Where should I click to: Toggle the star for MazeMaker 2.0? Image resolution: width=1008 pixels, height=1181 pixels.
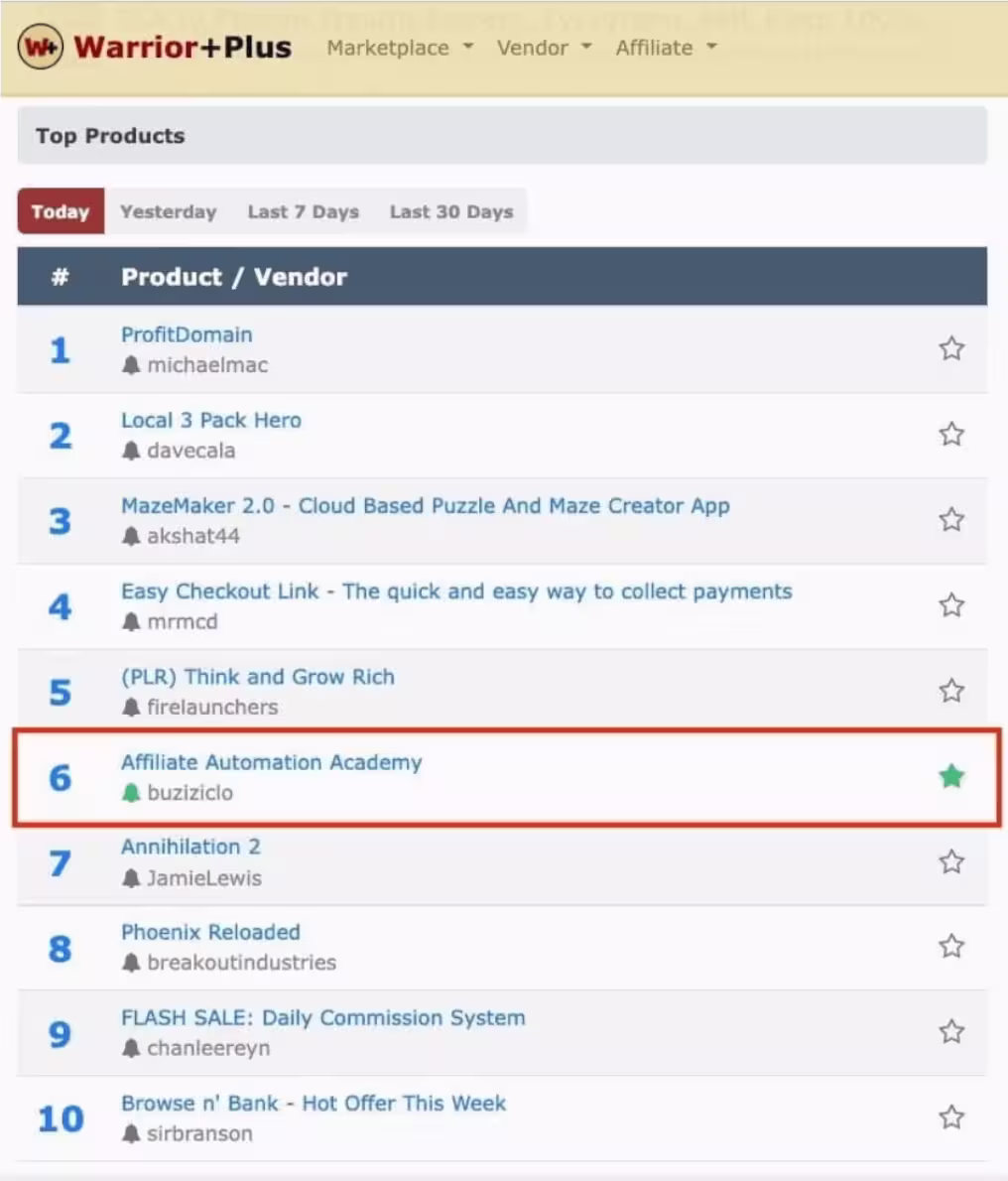click(x=951, y=519)
